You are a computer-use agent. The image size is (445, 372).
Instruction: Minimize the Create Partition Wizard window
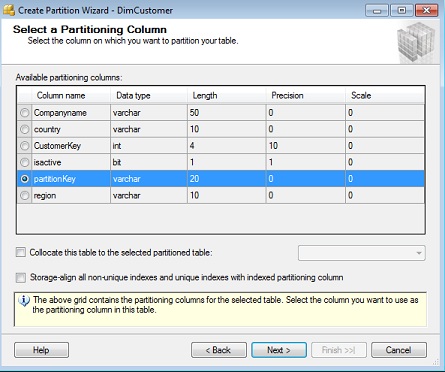(x=377, y=10)
